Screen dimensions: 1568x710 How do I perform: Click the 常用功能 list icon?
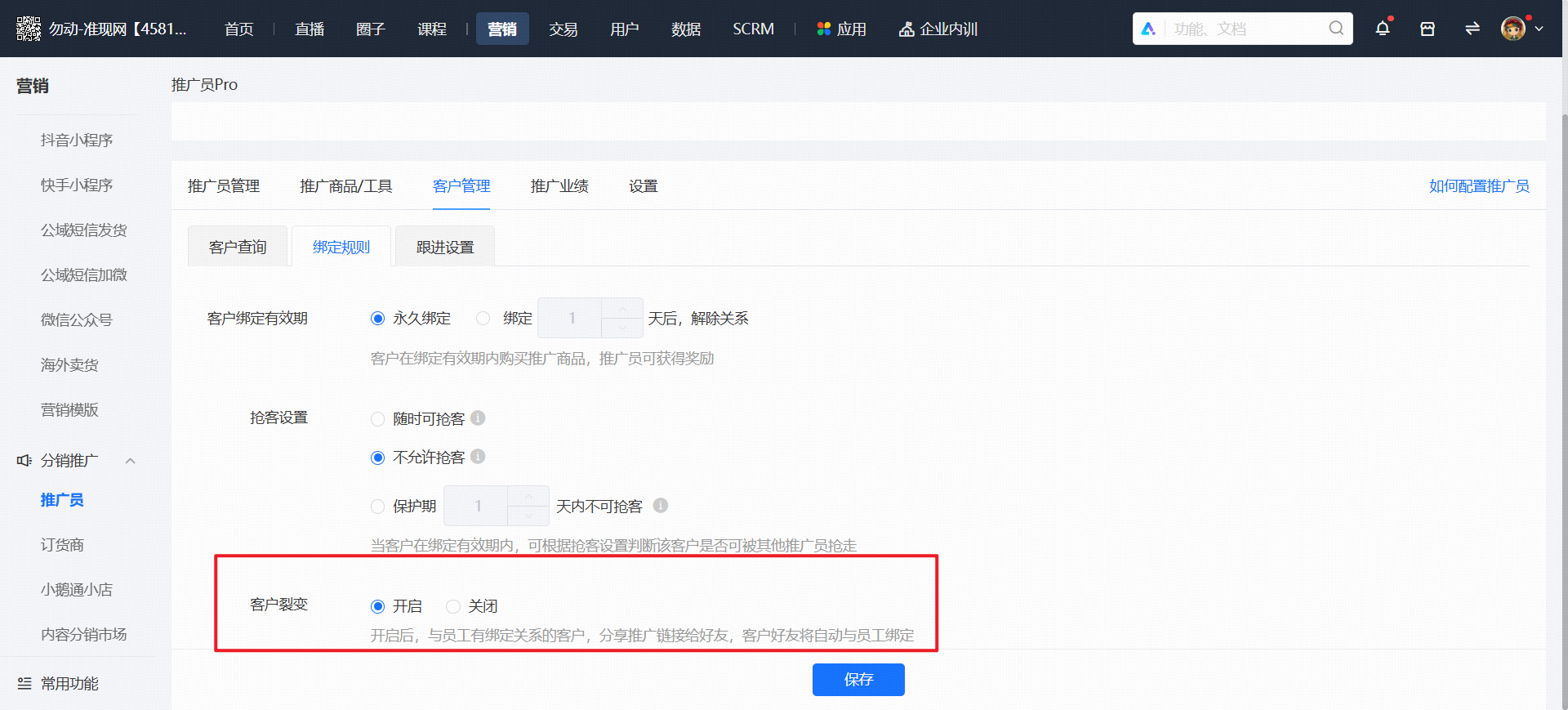tap(24, 683)
